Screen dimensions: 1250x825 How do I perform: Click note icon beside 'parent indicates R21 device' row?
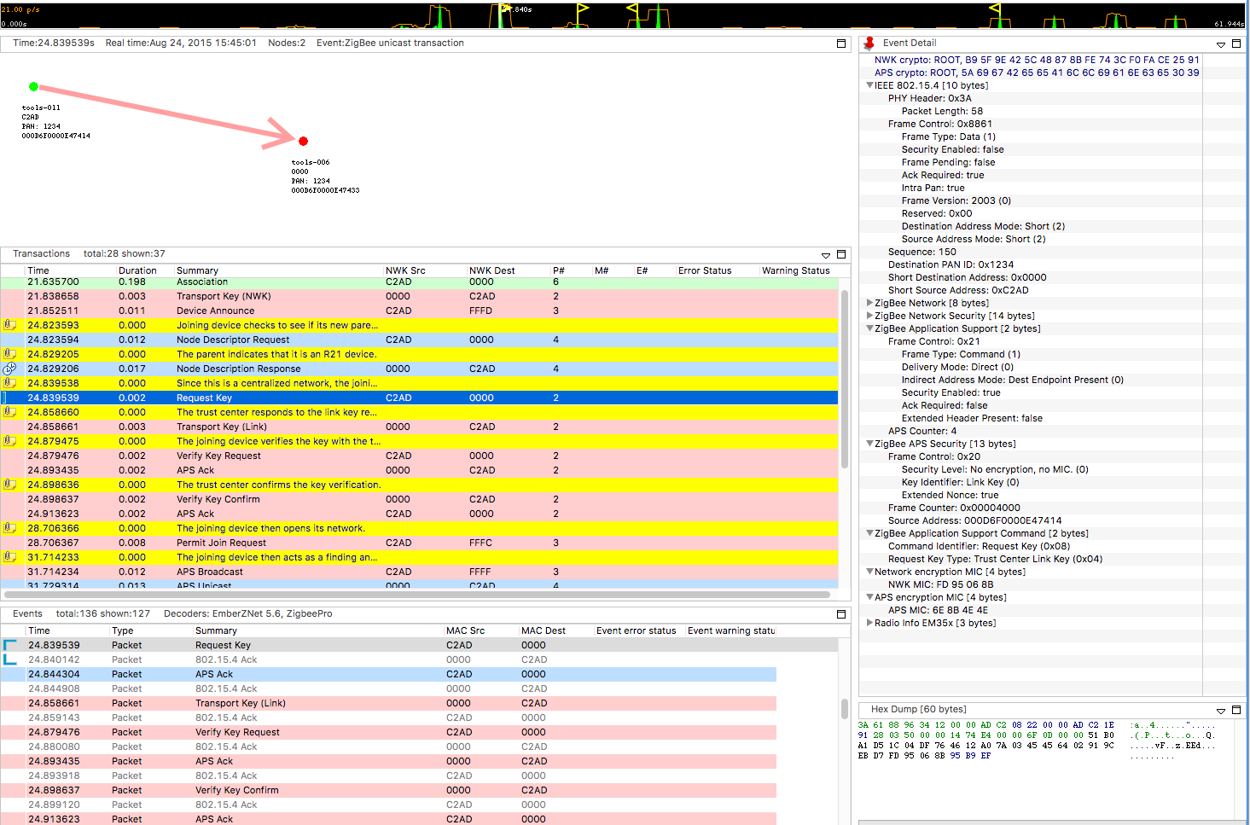click(10, 354)
